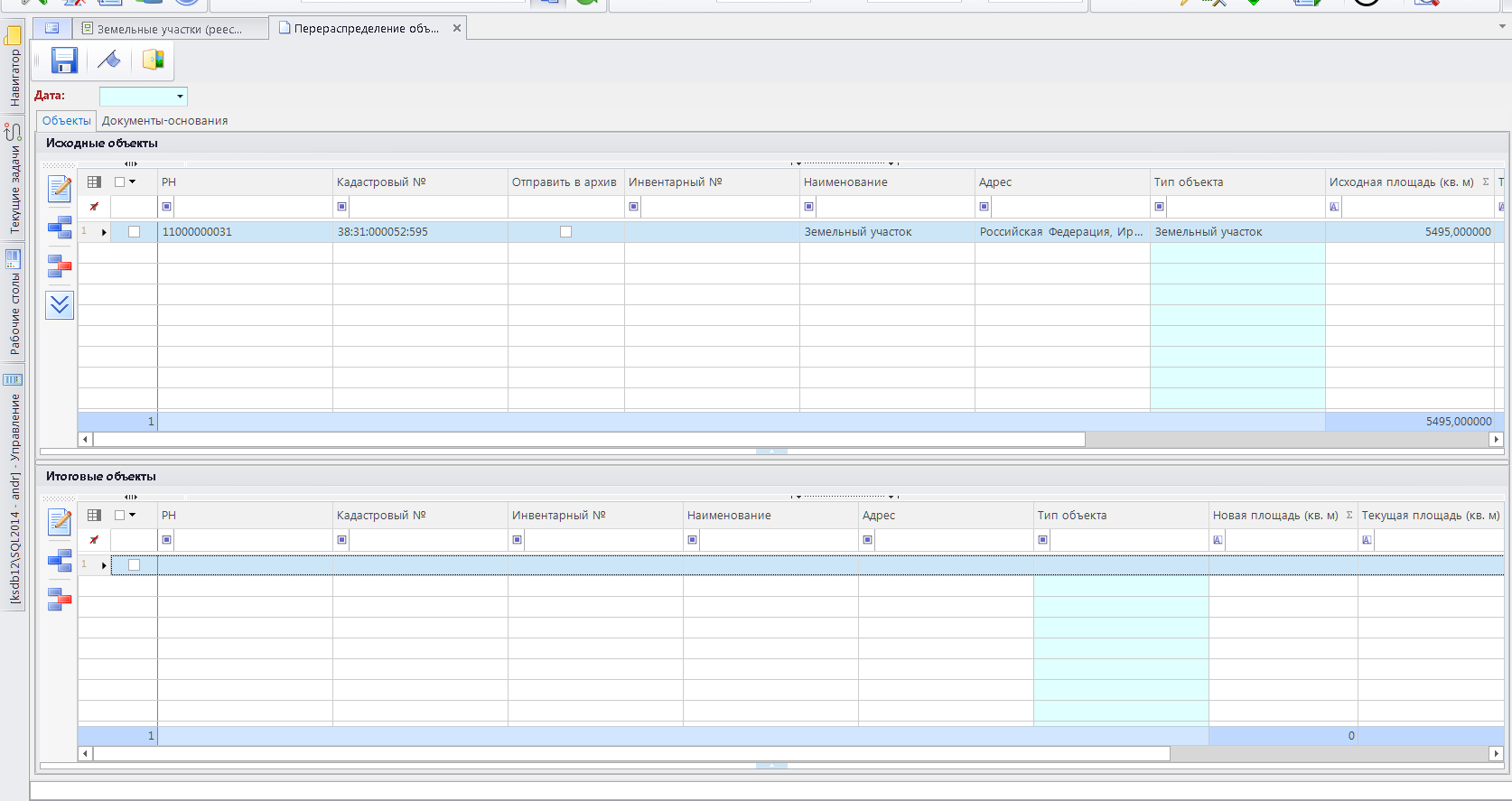Click the add-row icon in Итоговые объекты panel
The height and width of the screenshot is (801, 1512).
(x=60, y=560)
